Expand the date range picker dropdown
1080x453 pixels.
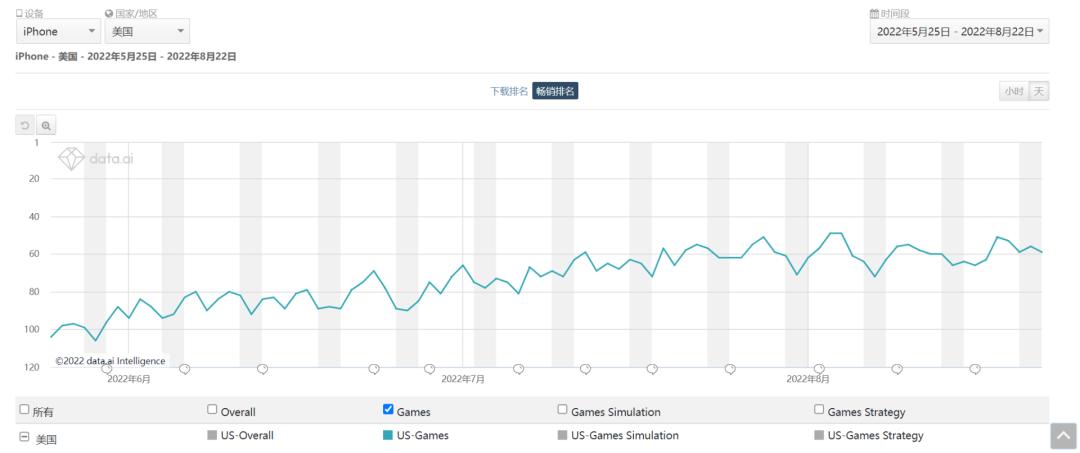959,32
